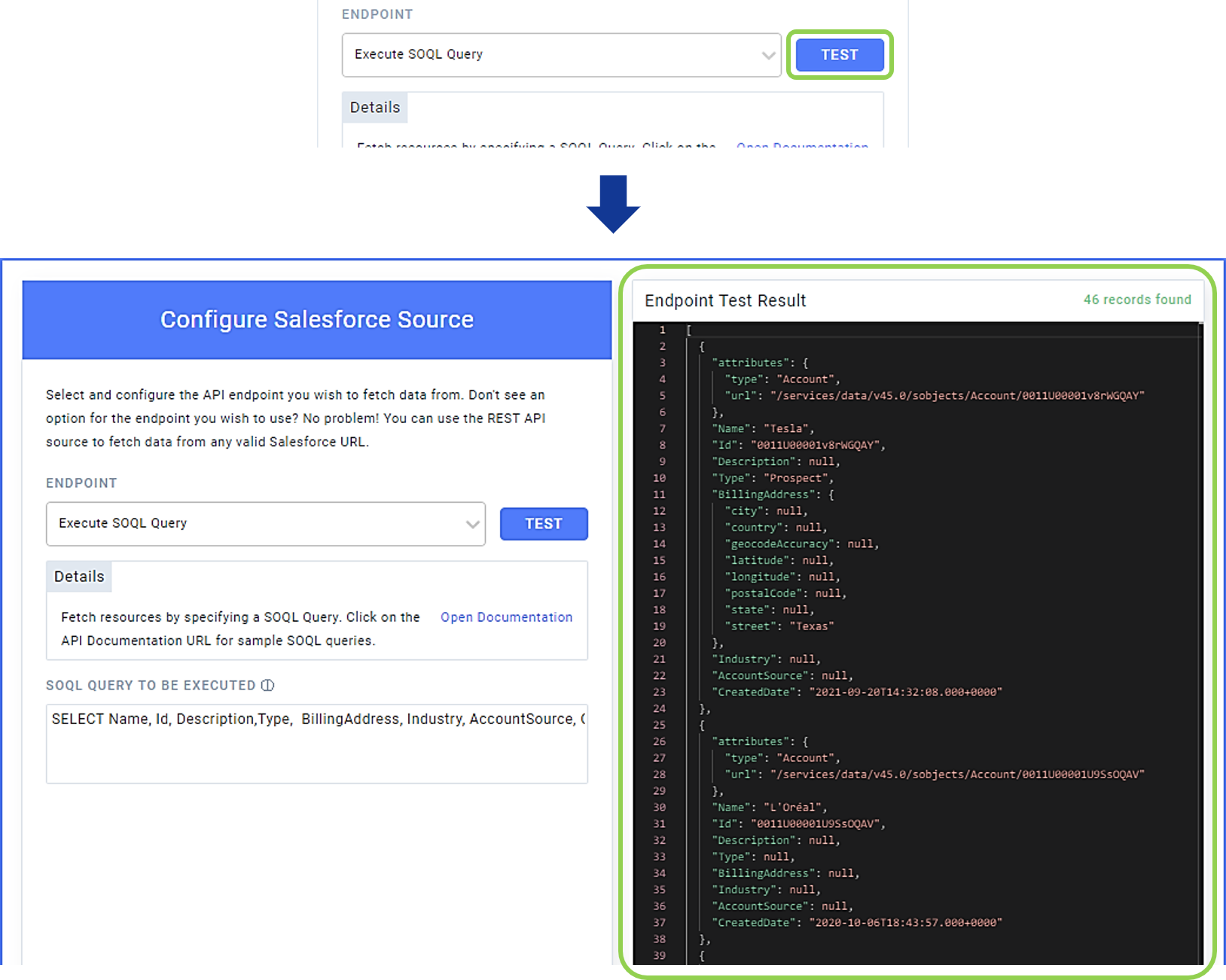Screen dimensions: 1226x980
Task: Select the Details tab in Configure Salesforce Source
Action: click(79, 577)
